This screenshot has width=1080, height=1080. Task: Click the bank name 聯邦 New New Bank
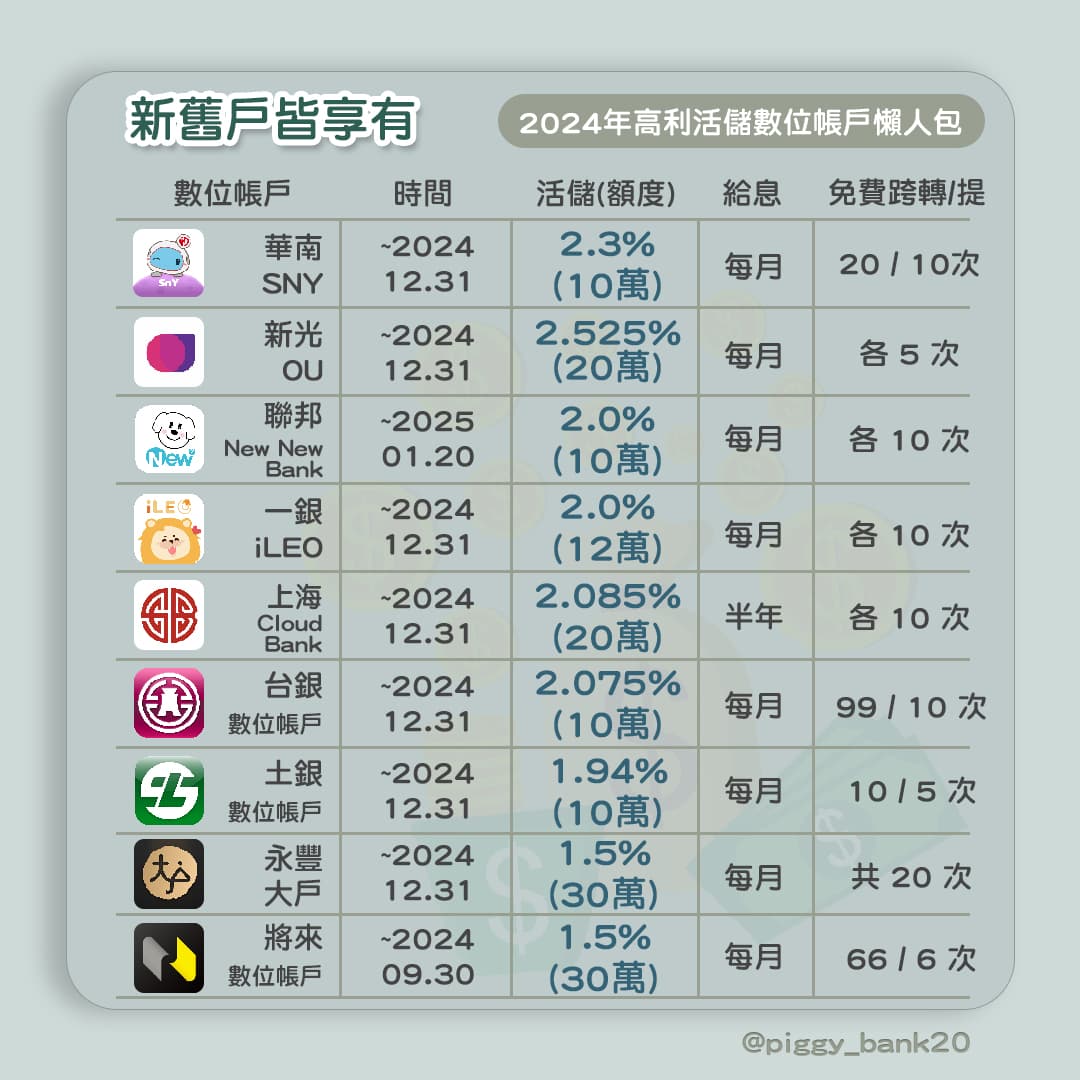pos(273,439)
